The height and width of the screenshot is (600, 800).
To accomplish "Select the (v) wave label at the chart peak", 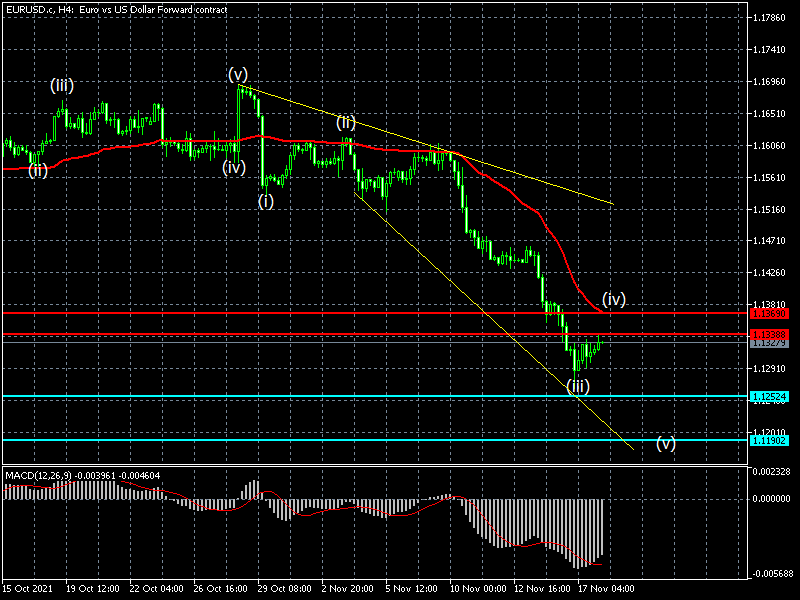I will tap(238, 74).
